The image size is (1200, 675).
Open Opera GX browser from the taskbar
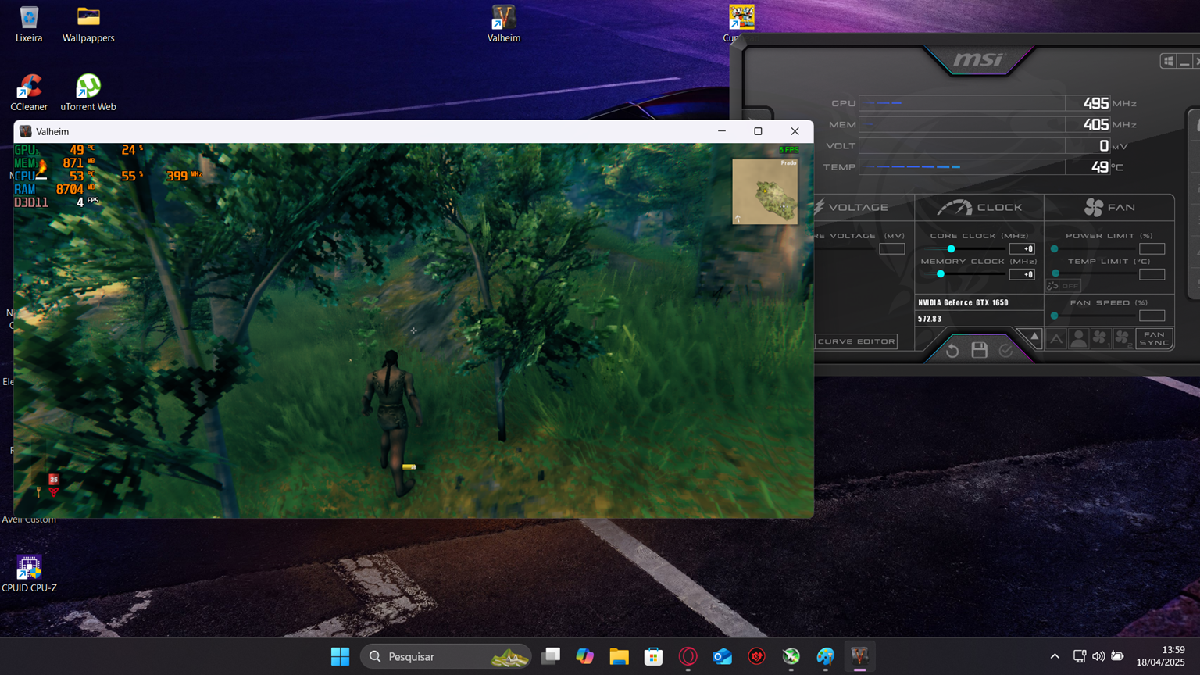688,657
